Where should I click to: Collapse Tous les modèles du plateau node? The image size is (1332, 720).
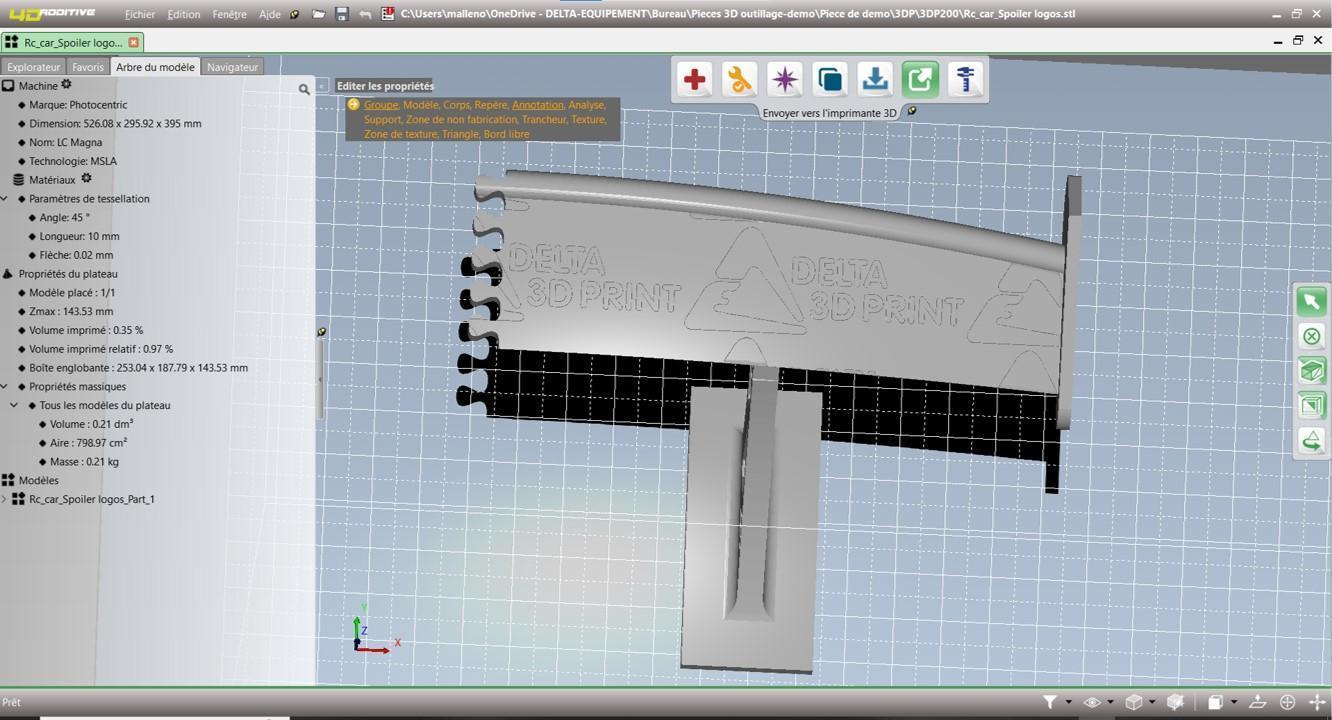(14, 405)
